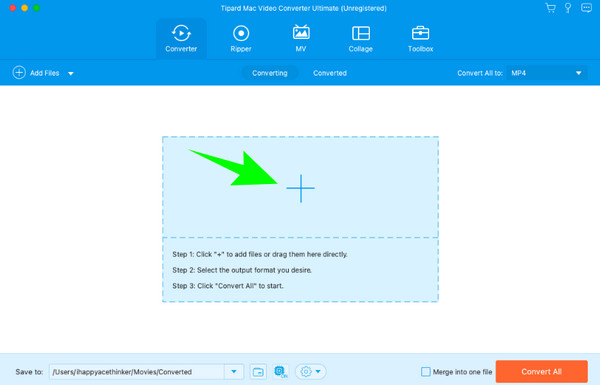Open the Ripper module
The height and width of the screenshot is (385, 600).
[241, 39]
